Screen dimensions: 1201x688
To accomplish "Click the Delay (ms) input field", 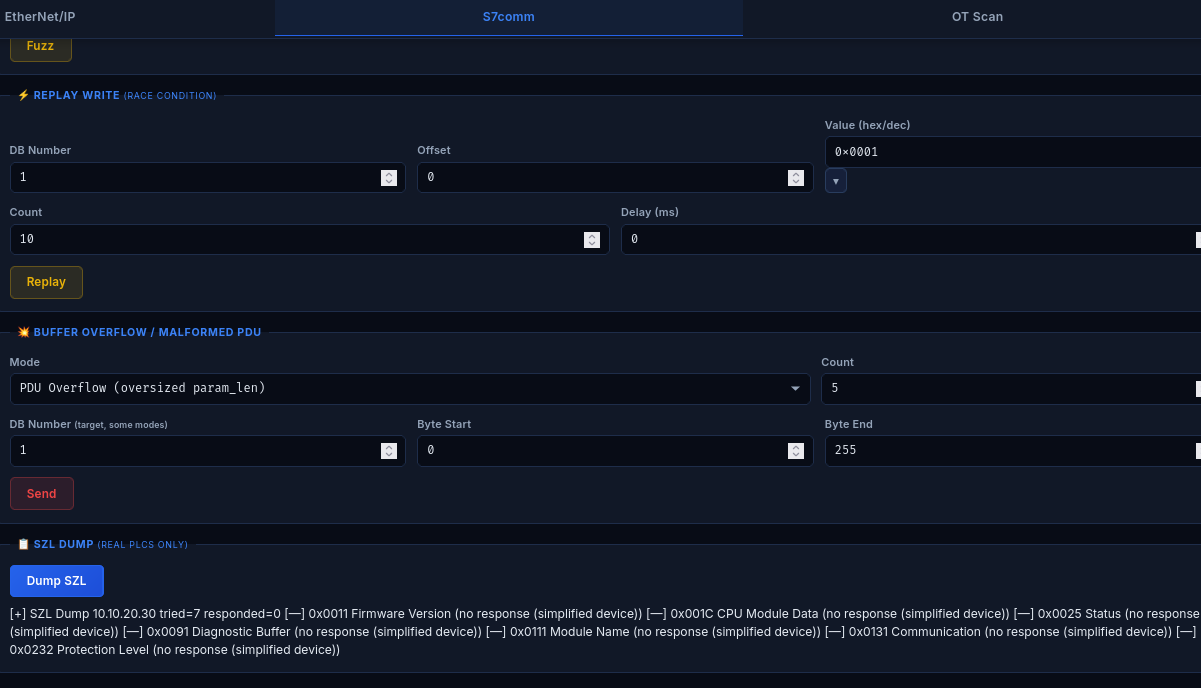I will [900, 239].
